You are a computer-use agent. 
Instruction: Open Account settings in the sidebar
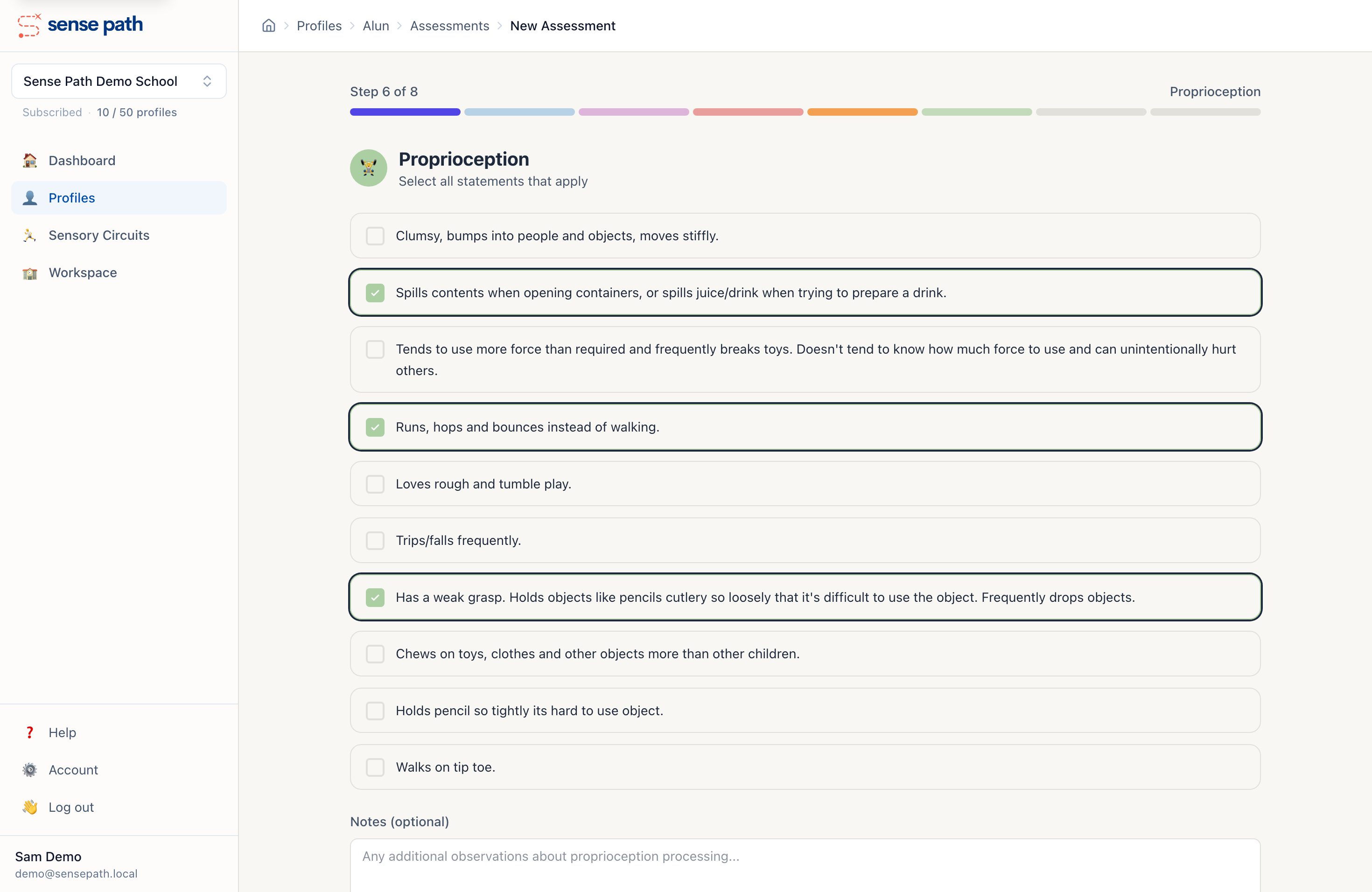[x=119, y=770]
